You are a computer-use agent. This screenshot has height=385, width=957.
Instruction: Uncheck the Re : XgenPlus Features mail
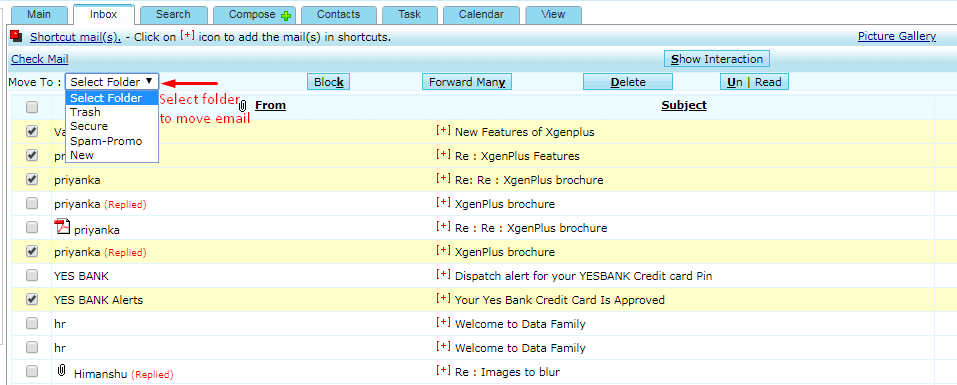(x=32, y=155)
